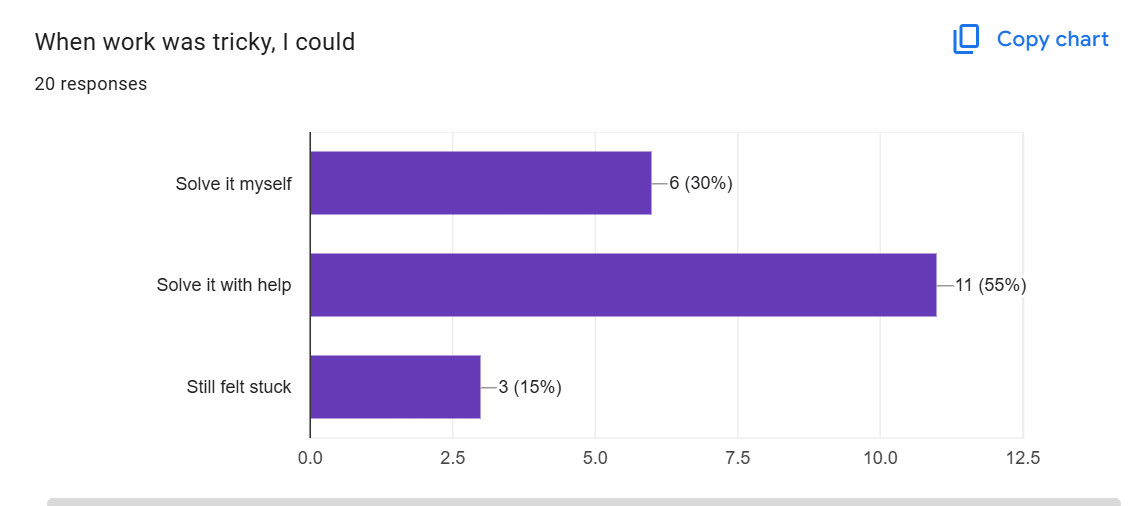Image resolution: width=1137 pixels, height=506 pixels.
Task: Click the 'Solve it with help' axis label
Action: coord(224,285)
